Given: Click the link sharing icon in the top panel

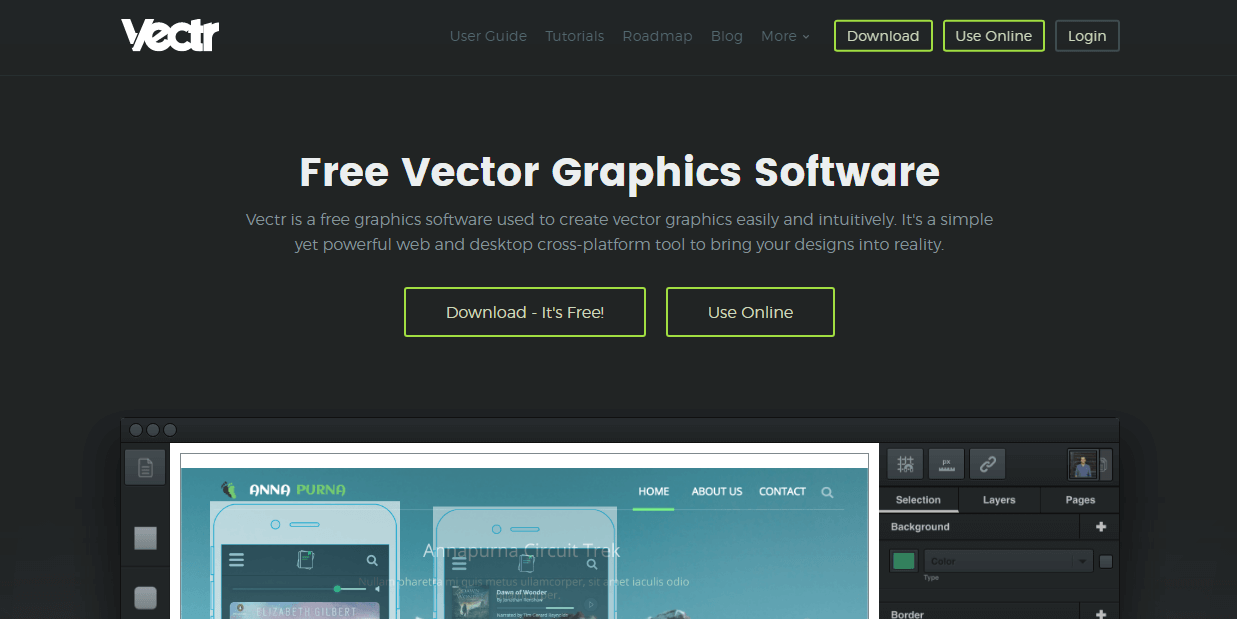Looking at the screenshot, I should 986,463.
